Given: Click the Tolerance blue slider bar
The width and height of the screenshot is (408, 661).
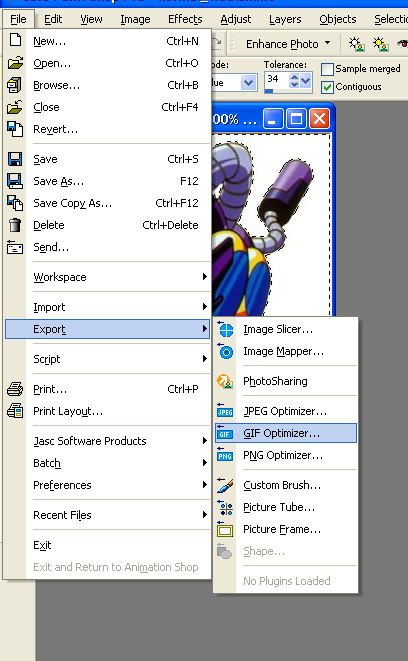Looking at the screenshot, I should pyautogui.click(x=269, y=91).
